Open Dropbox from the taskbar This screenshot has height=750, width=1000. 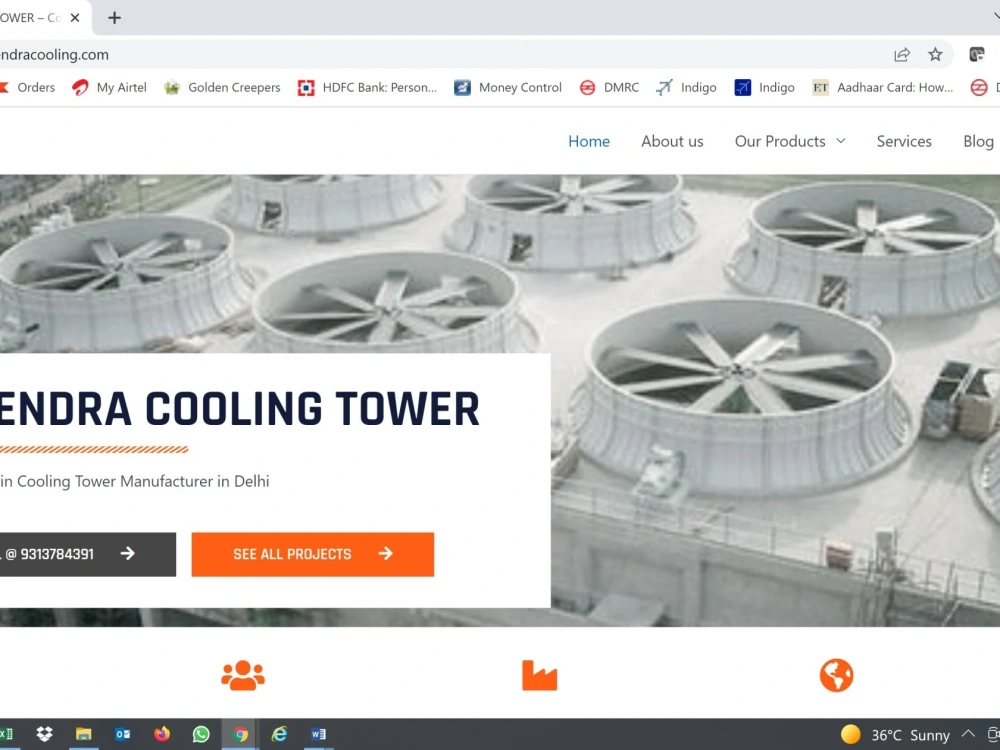pos(45,734)
